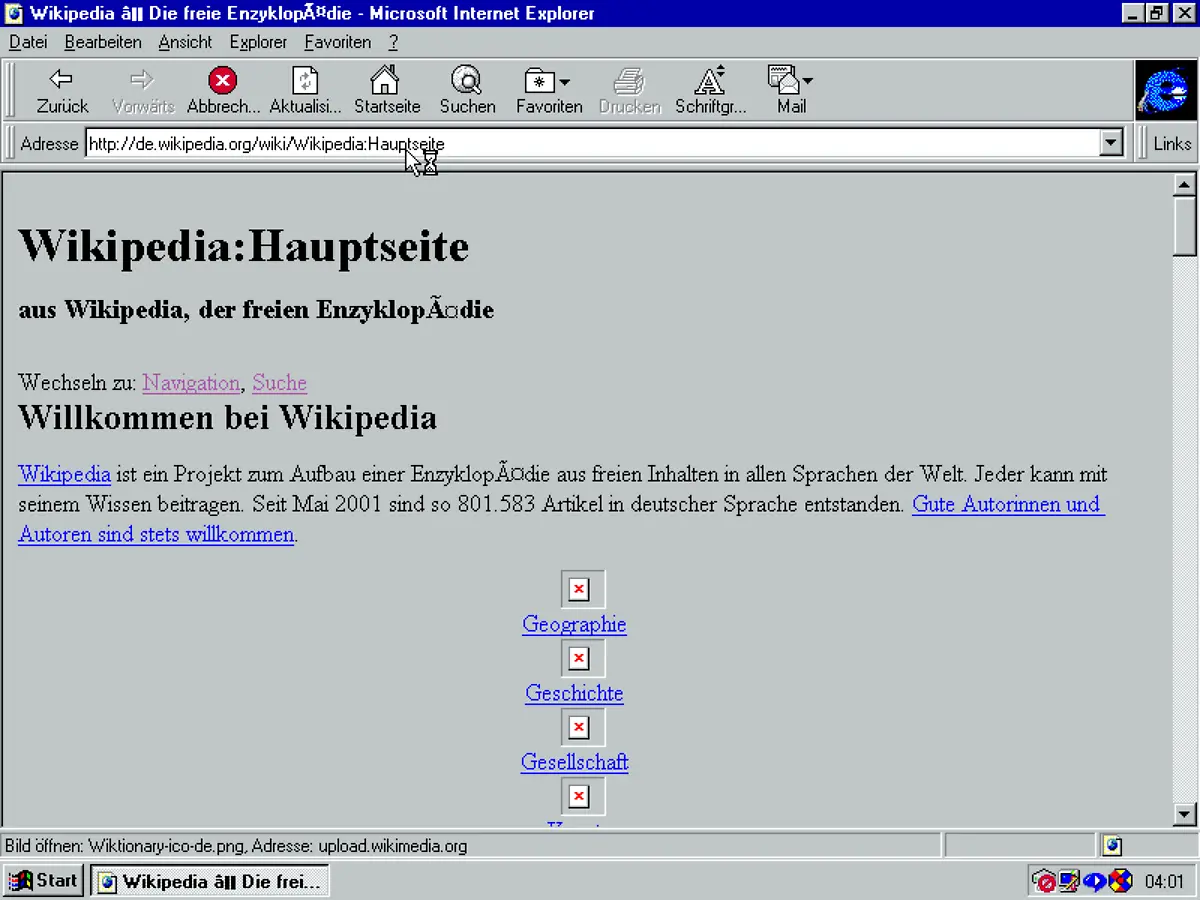Click the Suchen search icon
The image size is (1200, 900).
[467, 80]
